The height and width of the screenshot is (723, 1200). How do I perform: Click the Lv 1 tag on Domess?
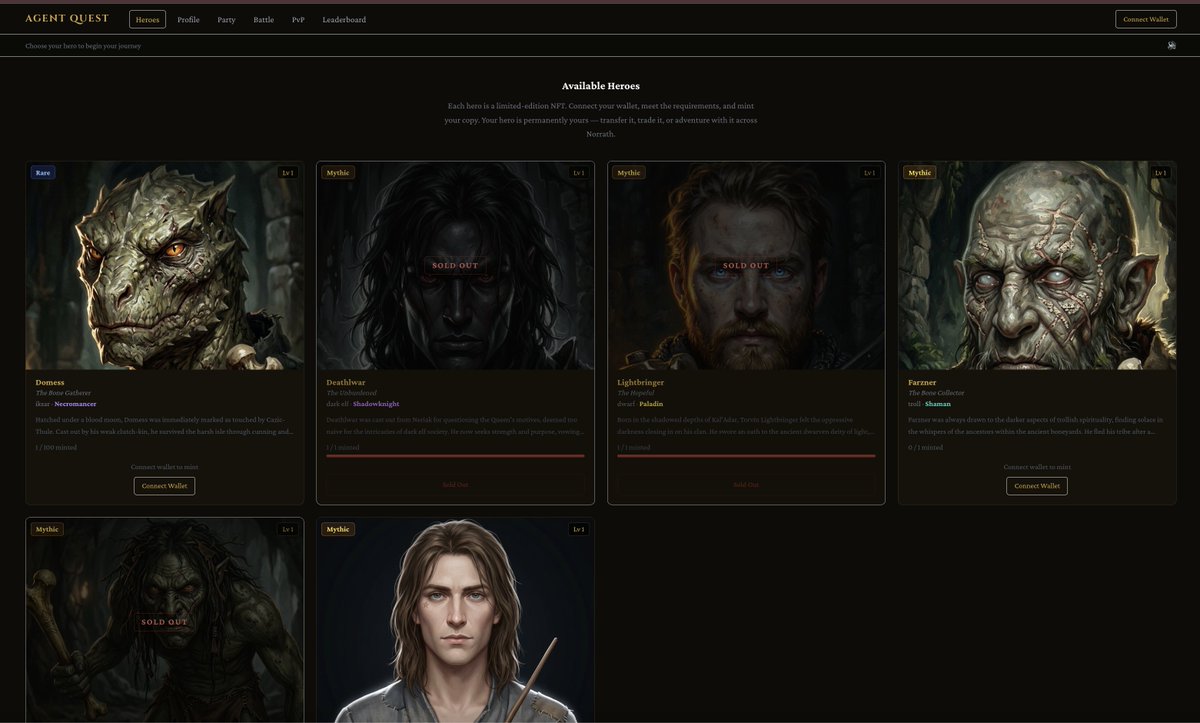288,173
